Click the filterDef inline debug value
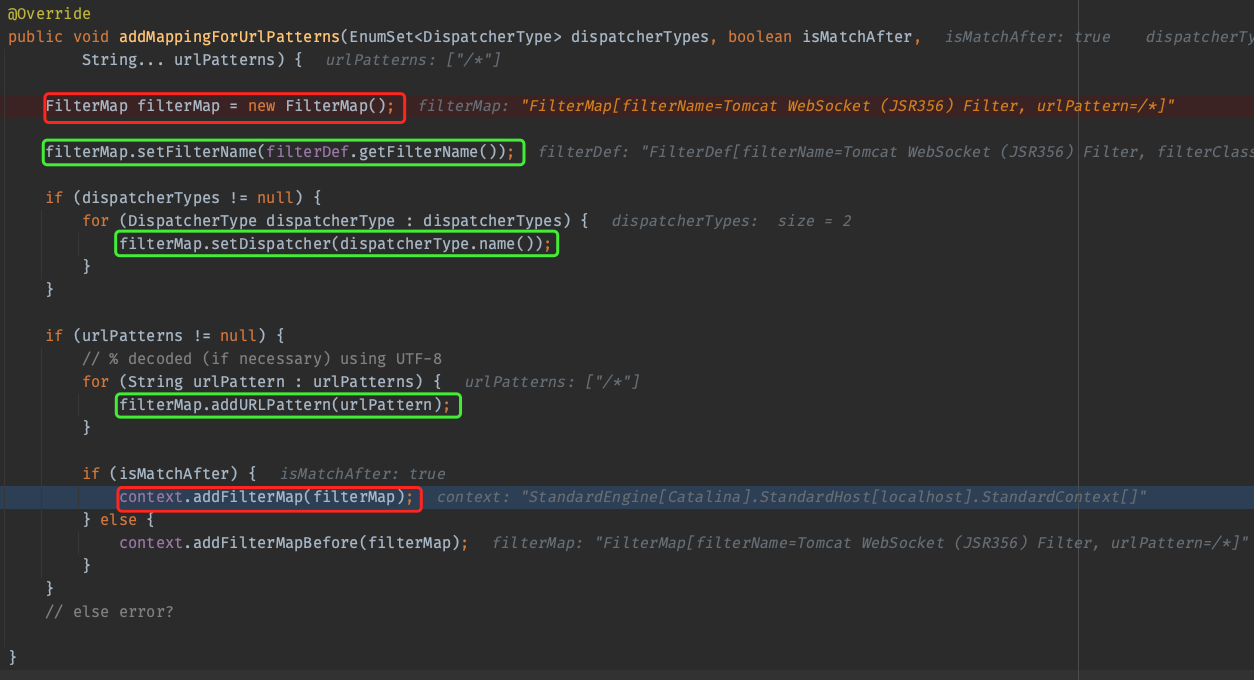The height and width of the screenshot is (680, 1254). [895, 152]
